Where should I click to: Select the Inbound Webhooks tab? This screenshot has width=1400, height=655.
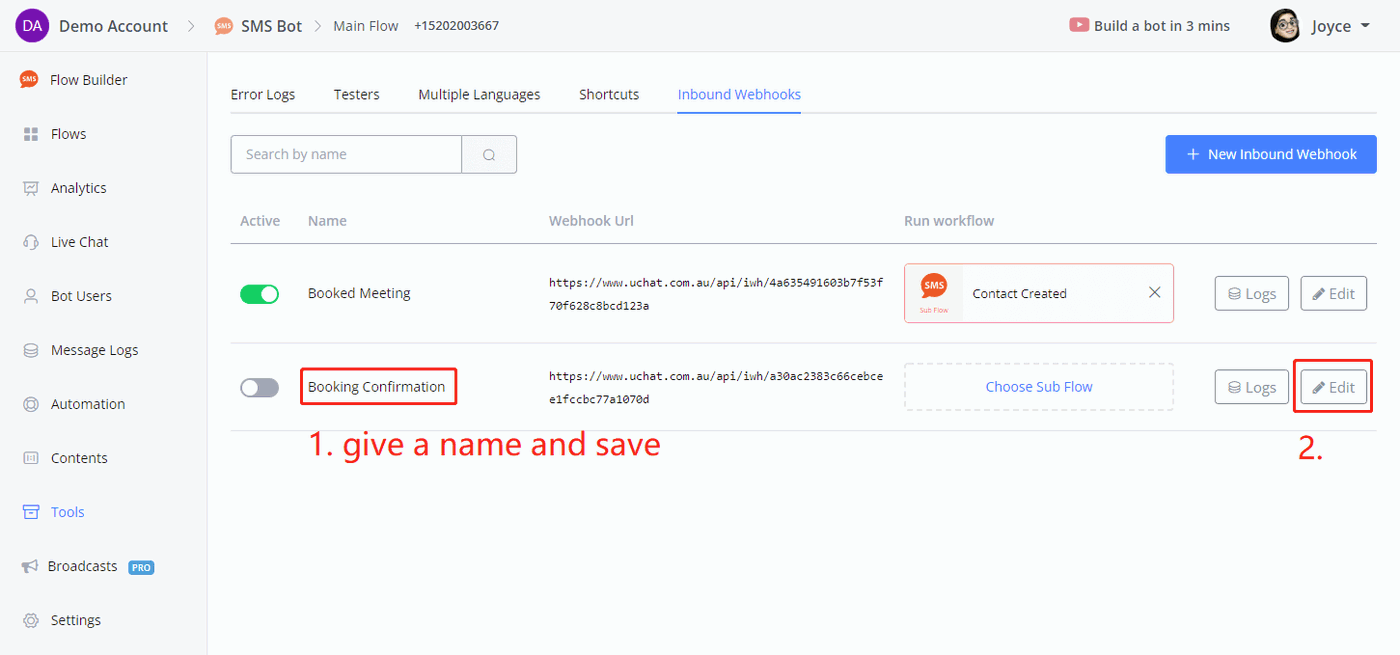(739, 94)
